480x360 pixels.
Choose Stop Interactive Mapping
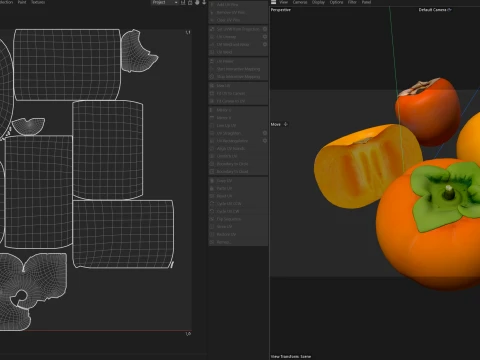tap(238, 77)
